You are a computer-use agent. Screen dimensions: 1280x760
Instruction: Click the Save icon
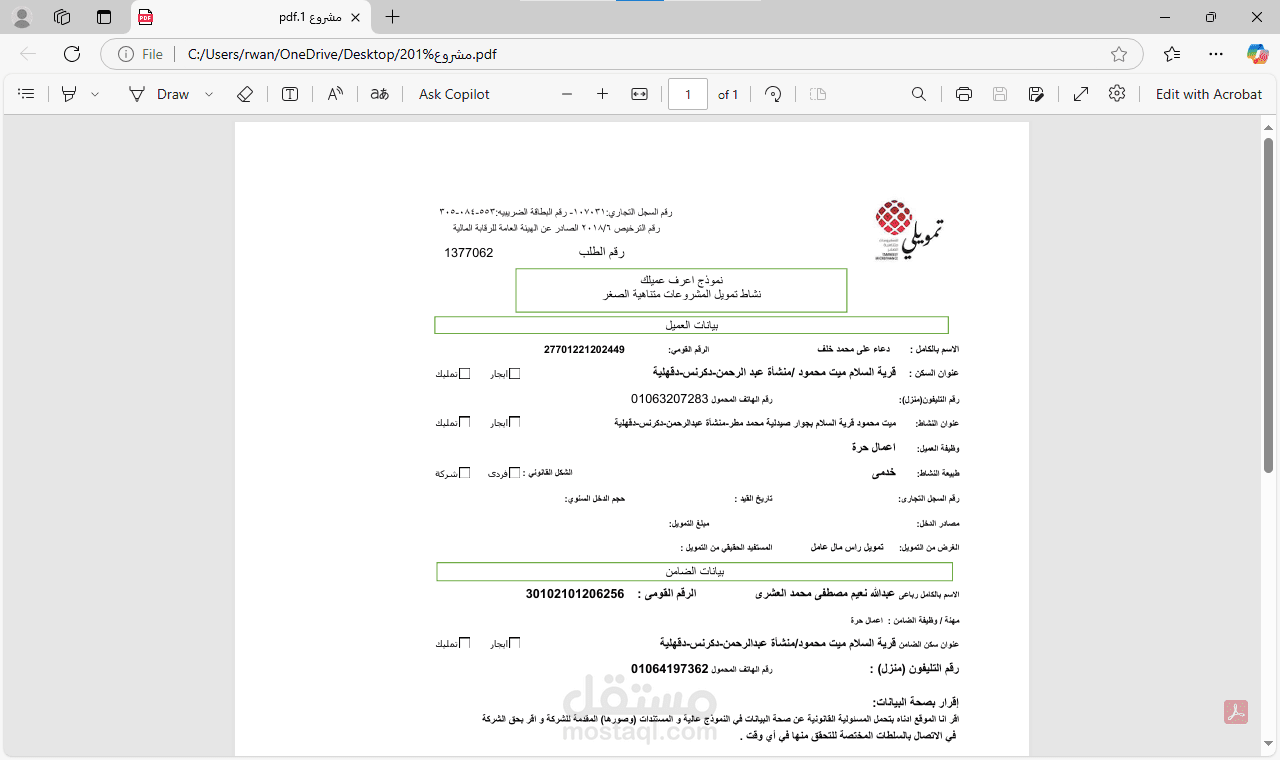point(1000,94)
